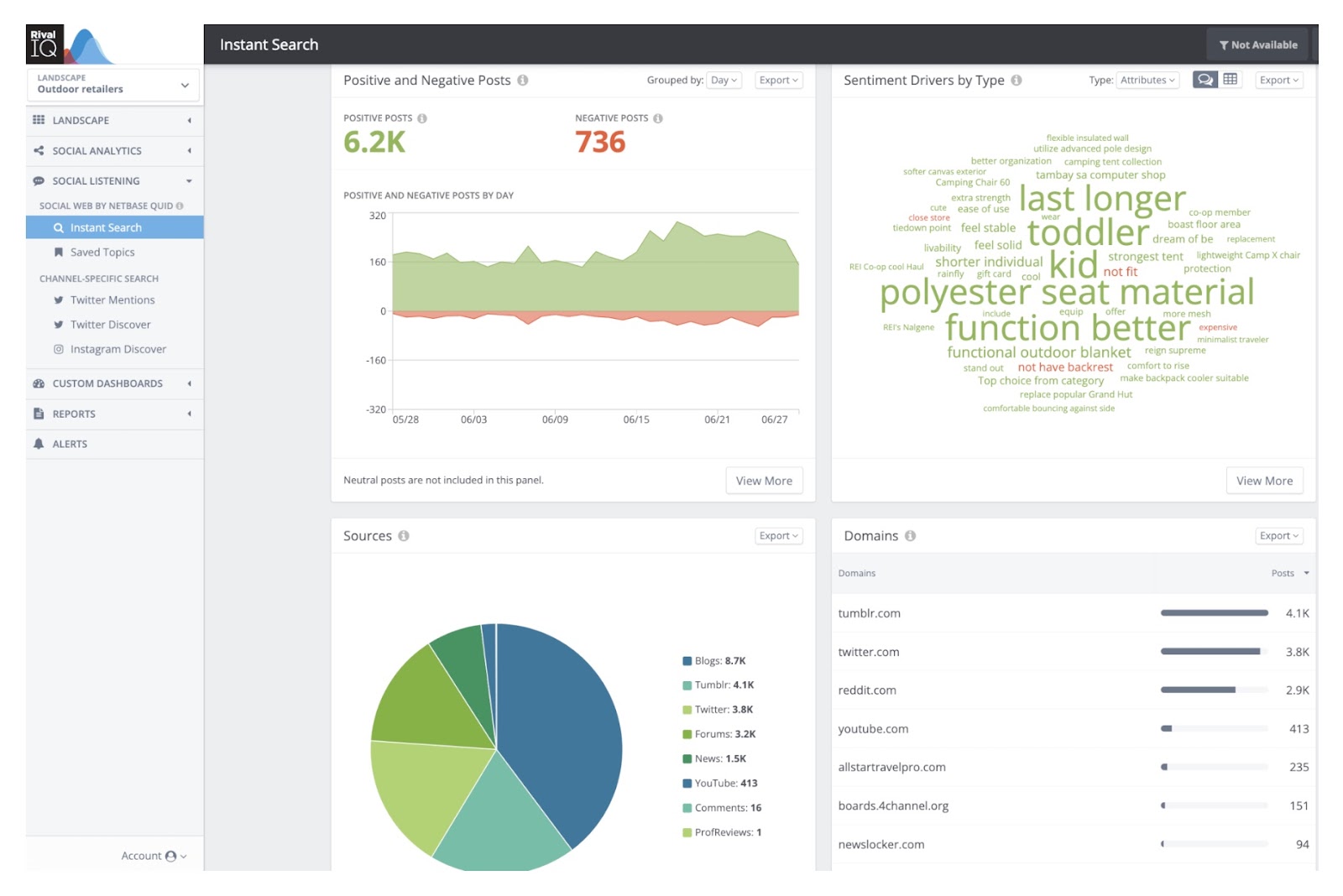Open Instagram Discover via its camera icon
Screen dimensions: 1343x896
pos(59,349)
